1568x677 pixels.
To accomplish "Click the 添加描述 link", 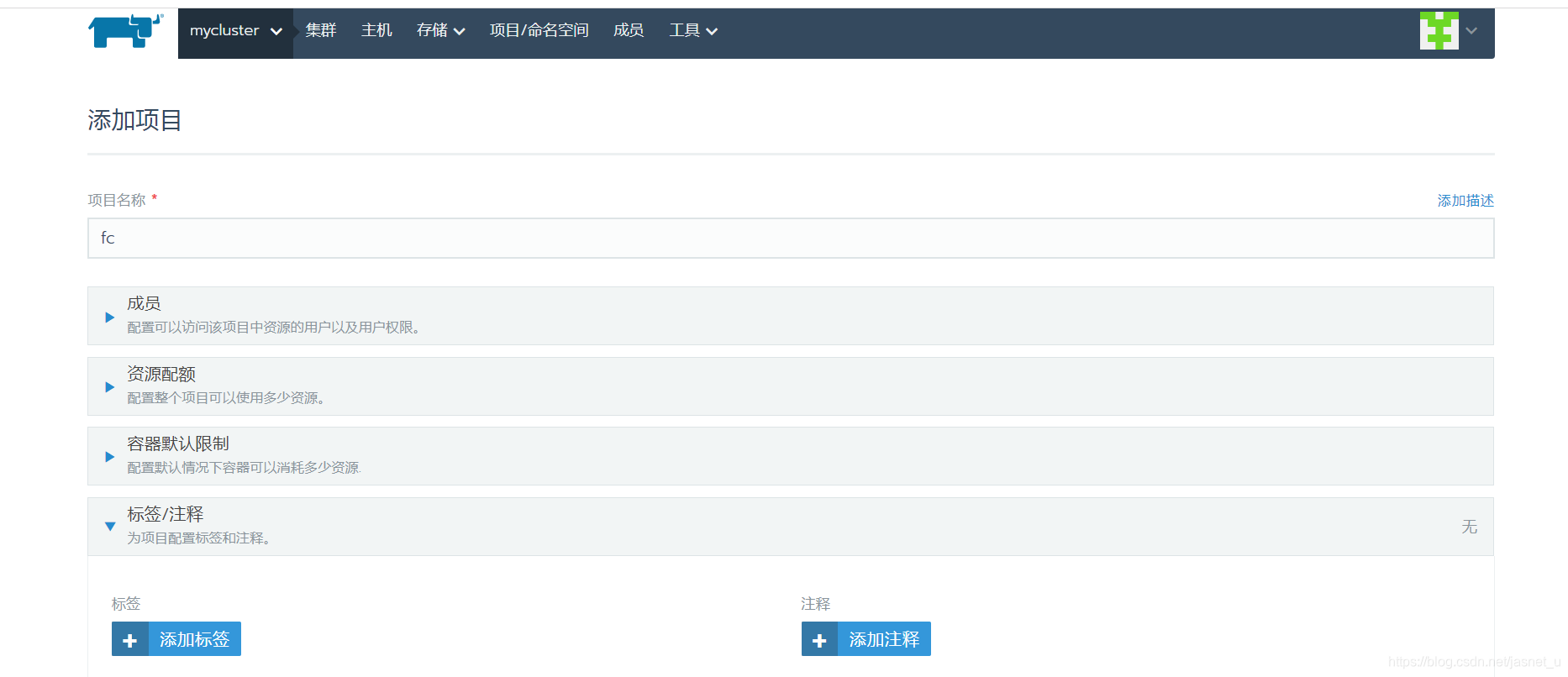I will tap(1465, 200).
